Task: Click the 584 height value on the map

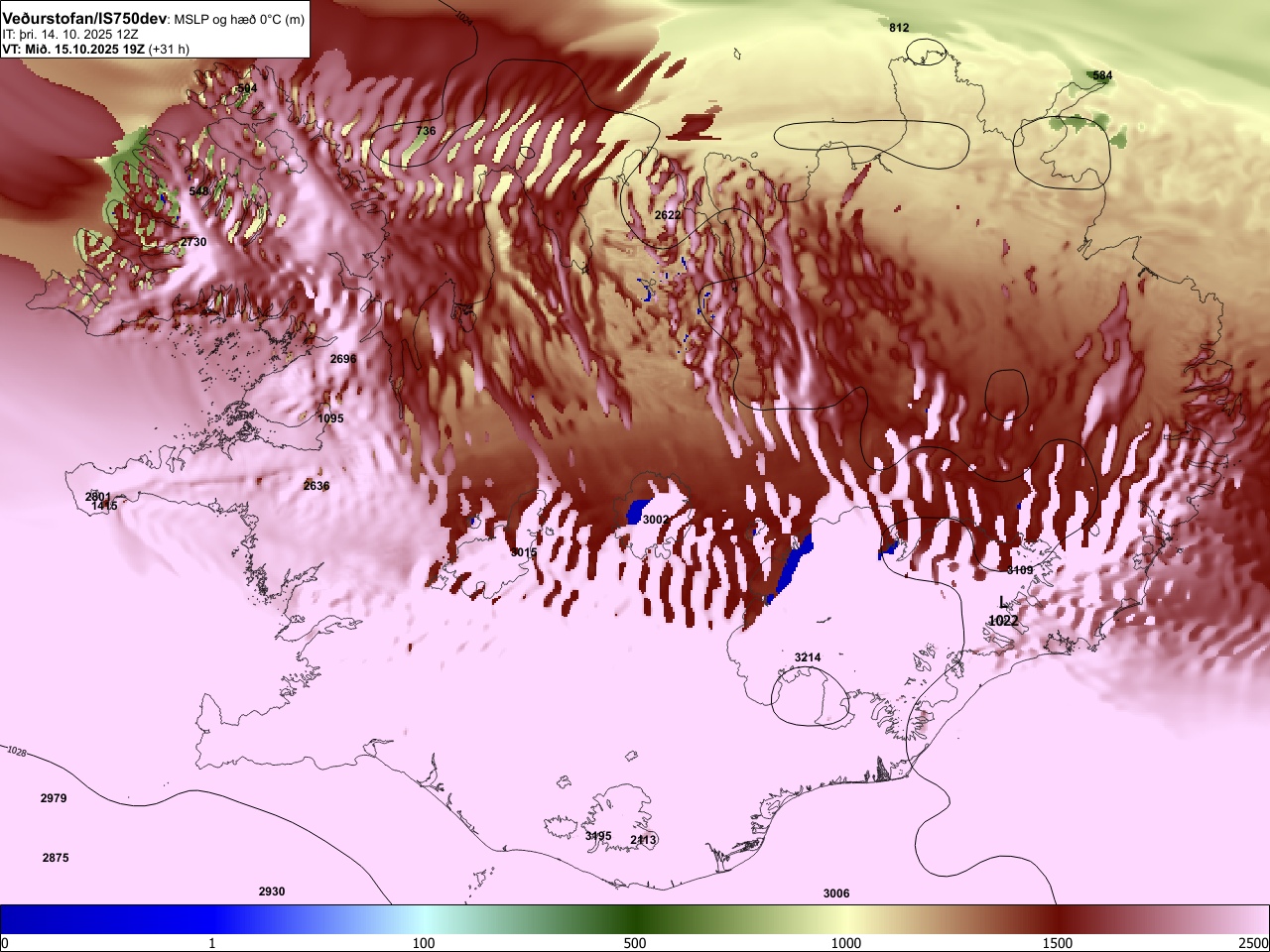Action: pyautogui.click(x=1102, y=75)
